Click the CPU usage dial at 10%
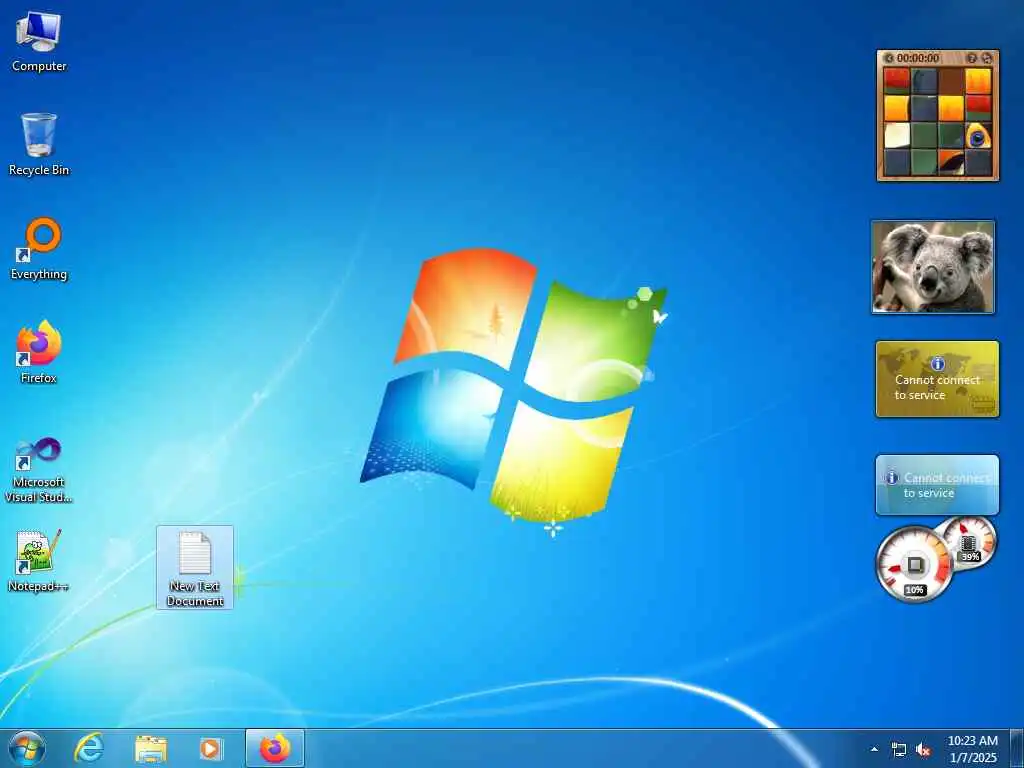Screen dimensions: 1024x768 (x=914, y=565)
